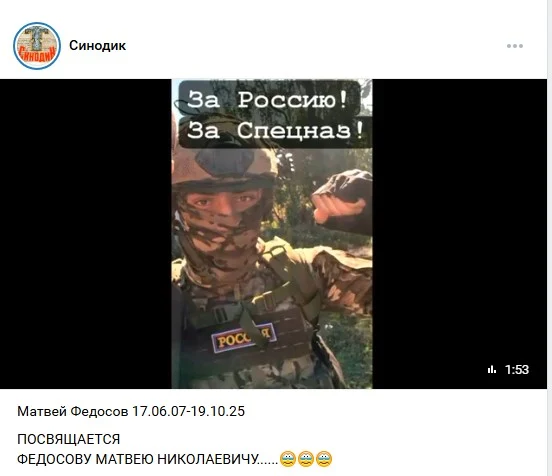
Task: Click the 1:53 video duration label
Action: (517, 369)
